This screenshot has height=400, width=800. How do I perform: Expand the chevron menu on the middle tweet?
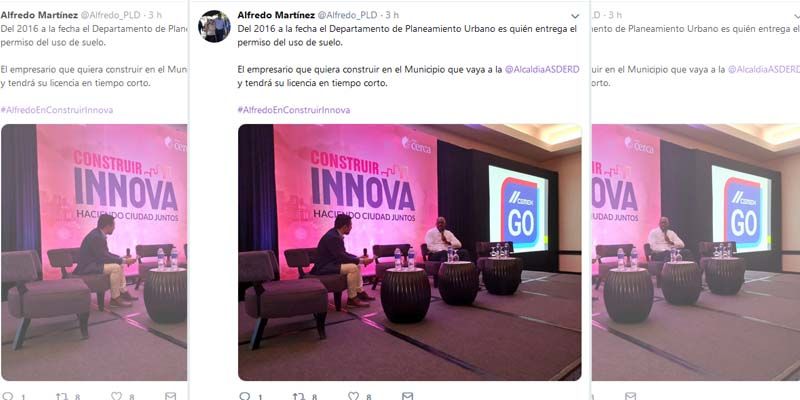(575, 16)
